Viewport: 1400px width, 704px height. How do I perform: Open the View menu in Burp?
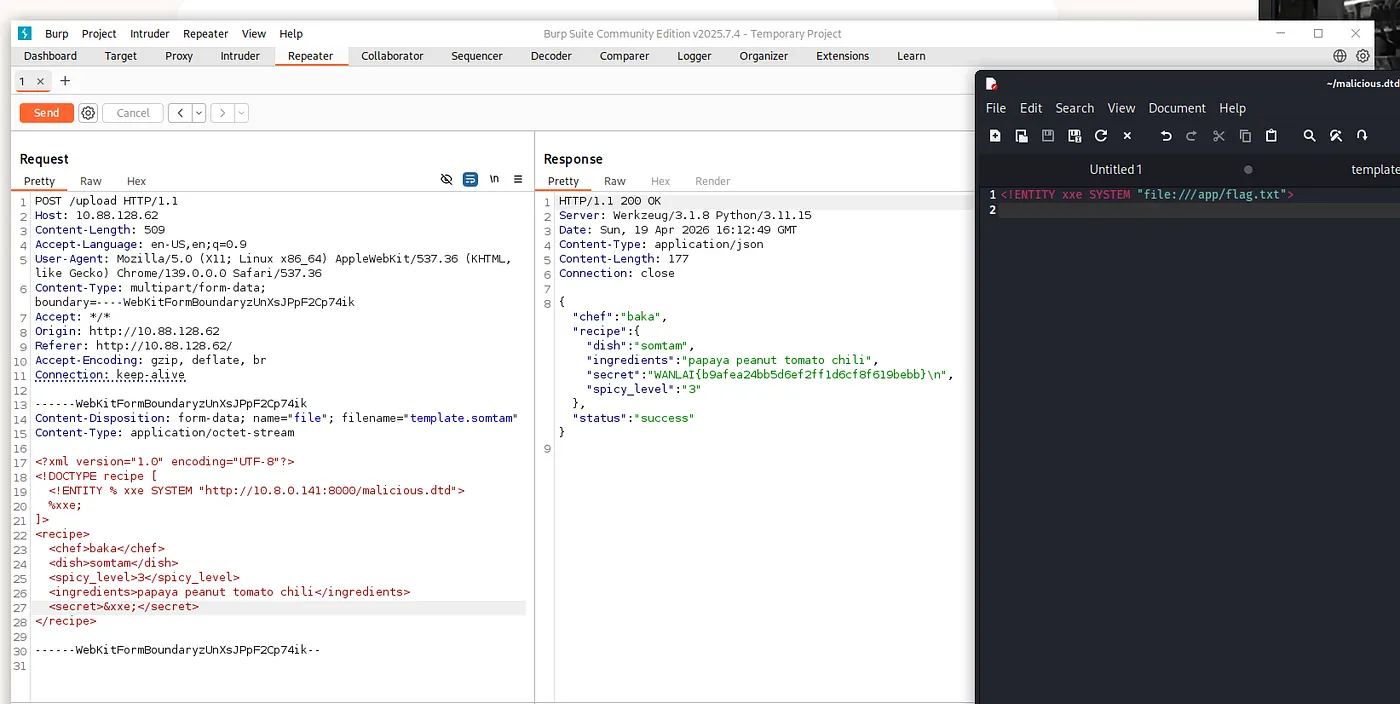click(x=254, y=34)
